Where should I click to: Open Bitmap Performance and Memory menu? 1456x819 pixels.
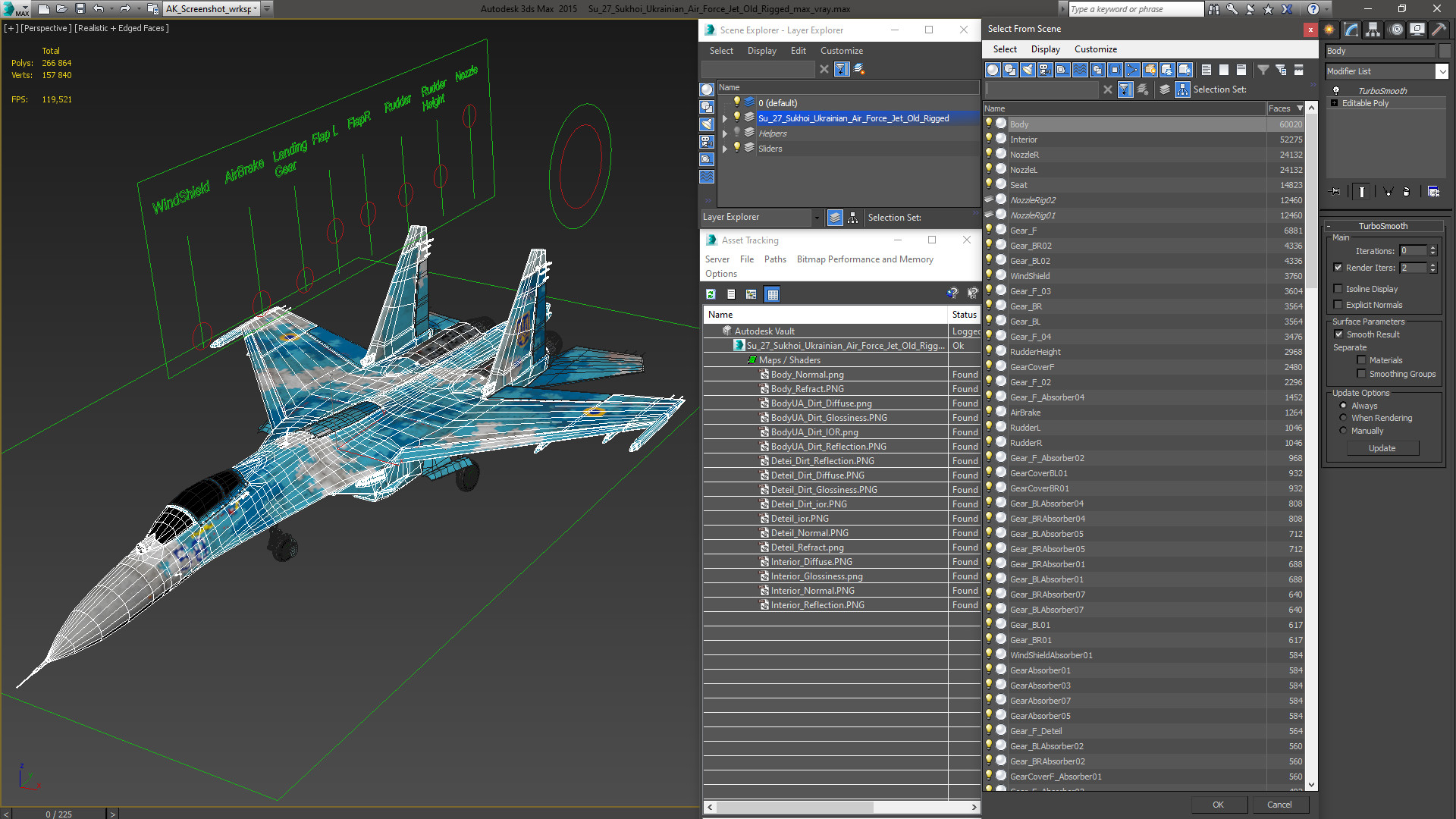tap(864, 259)
